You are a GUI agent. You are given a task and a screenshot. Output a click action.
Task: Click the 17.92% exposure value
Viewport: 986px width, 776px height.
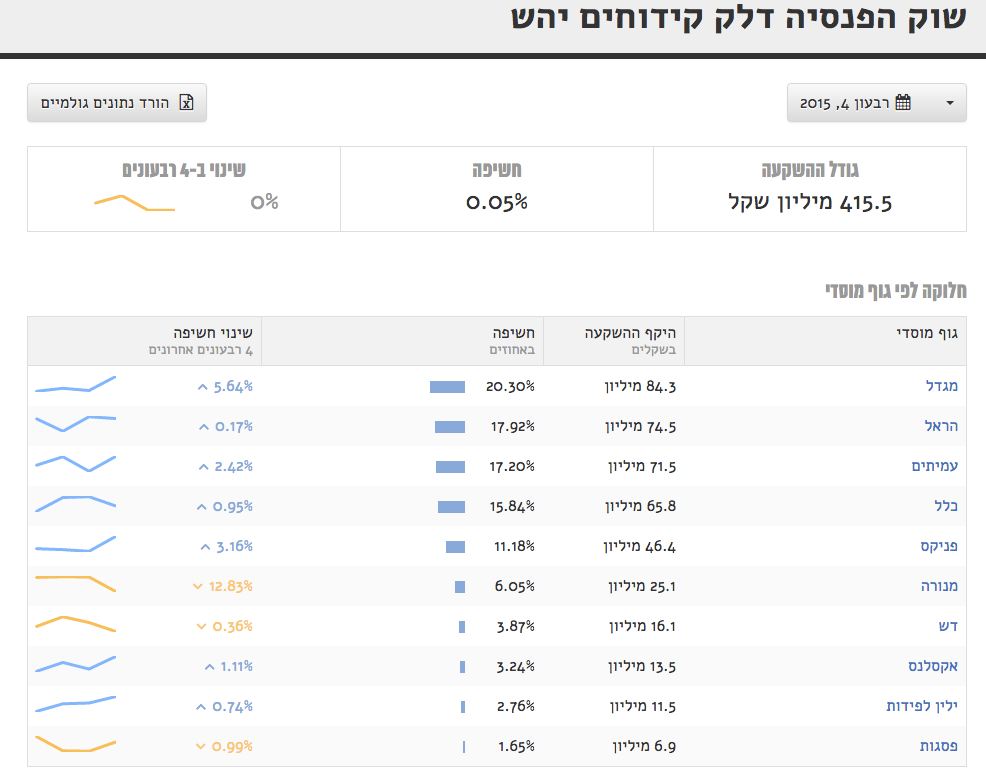[512, 426]
